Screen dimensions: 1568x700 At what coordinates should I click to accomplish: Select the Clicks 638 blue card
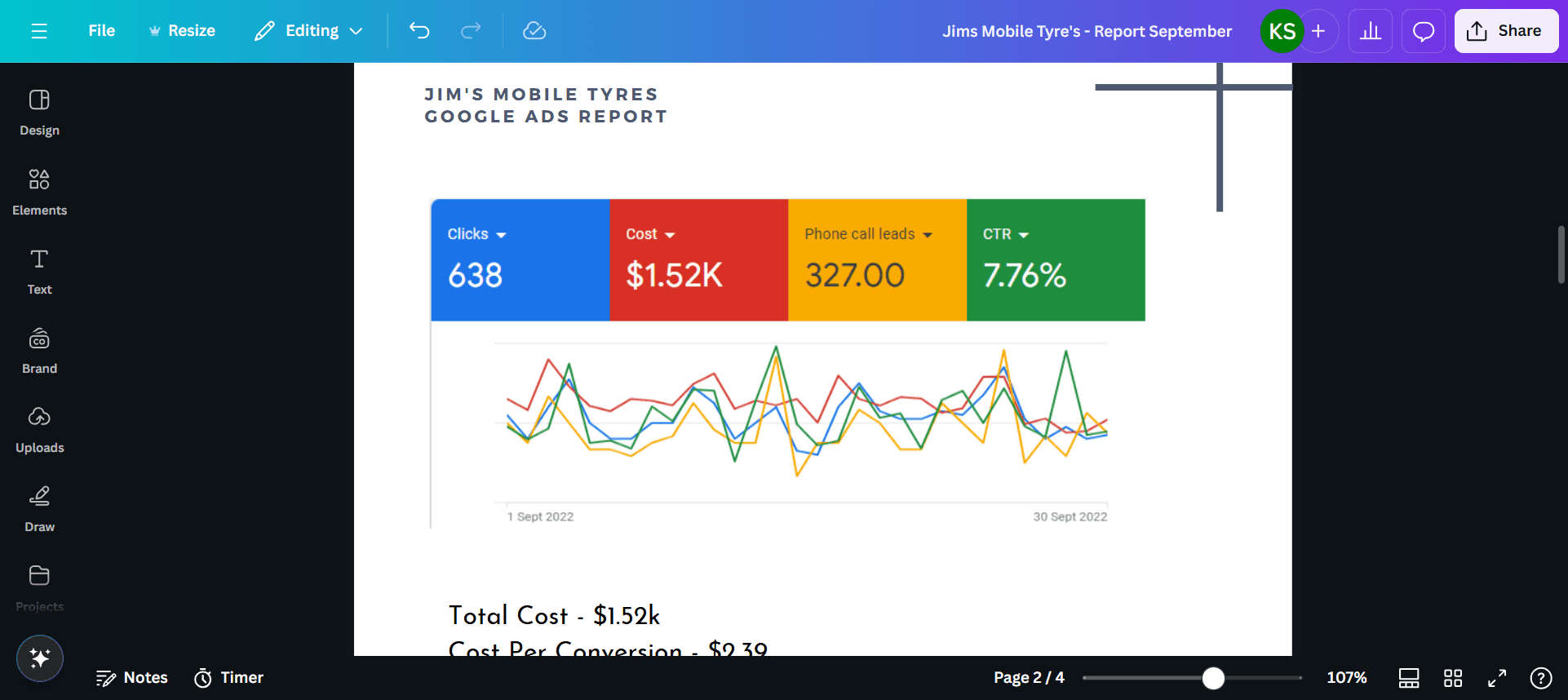point(520,260)
